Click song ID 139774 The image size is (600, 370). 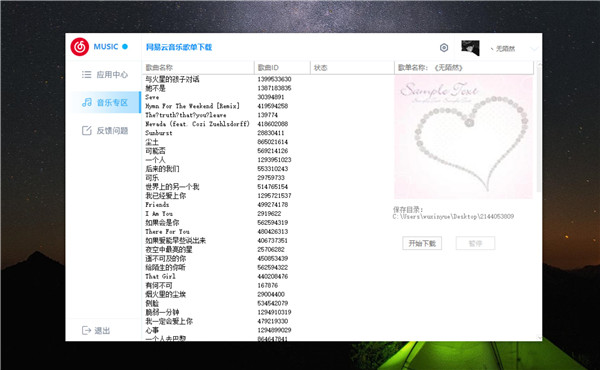tap(267, 115)
